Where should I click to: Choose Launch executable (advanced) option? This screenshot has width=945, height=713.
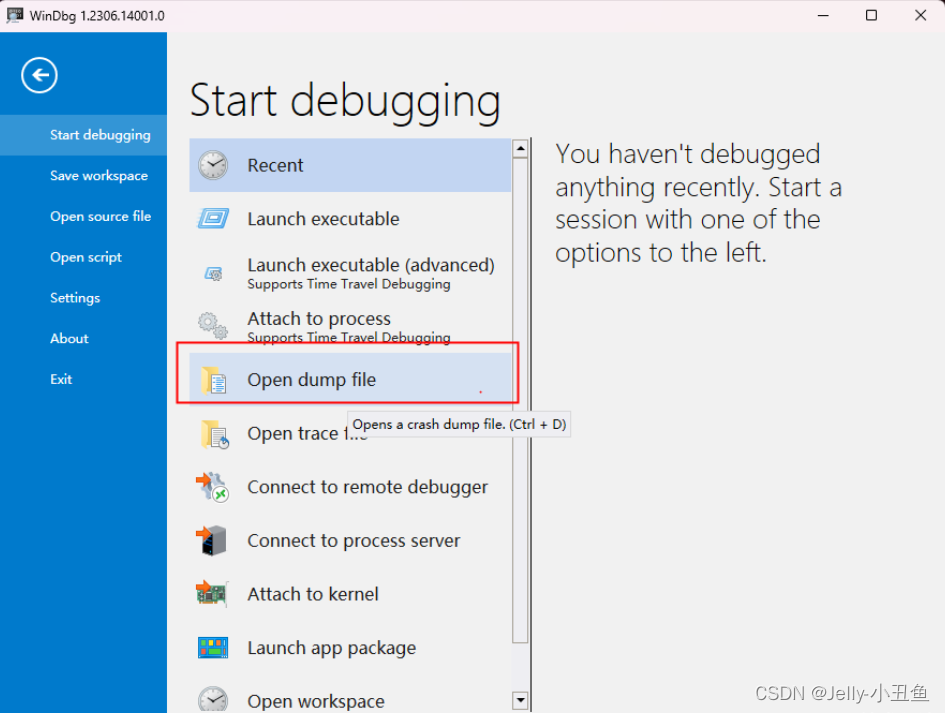tap(350, 272)
